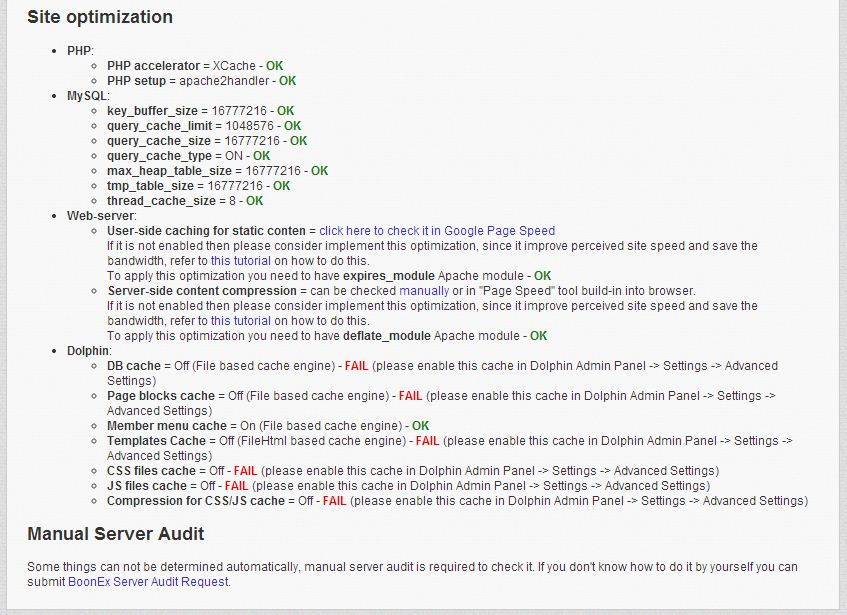Click the 'PHP setup' label

point(136,81)
